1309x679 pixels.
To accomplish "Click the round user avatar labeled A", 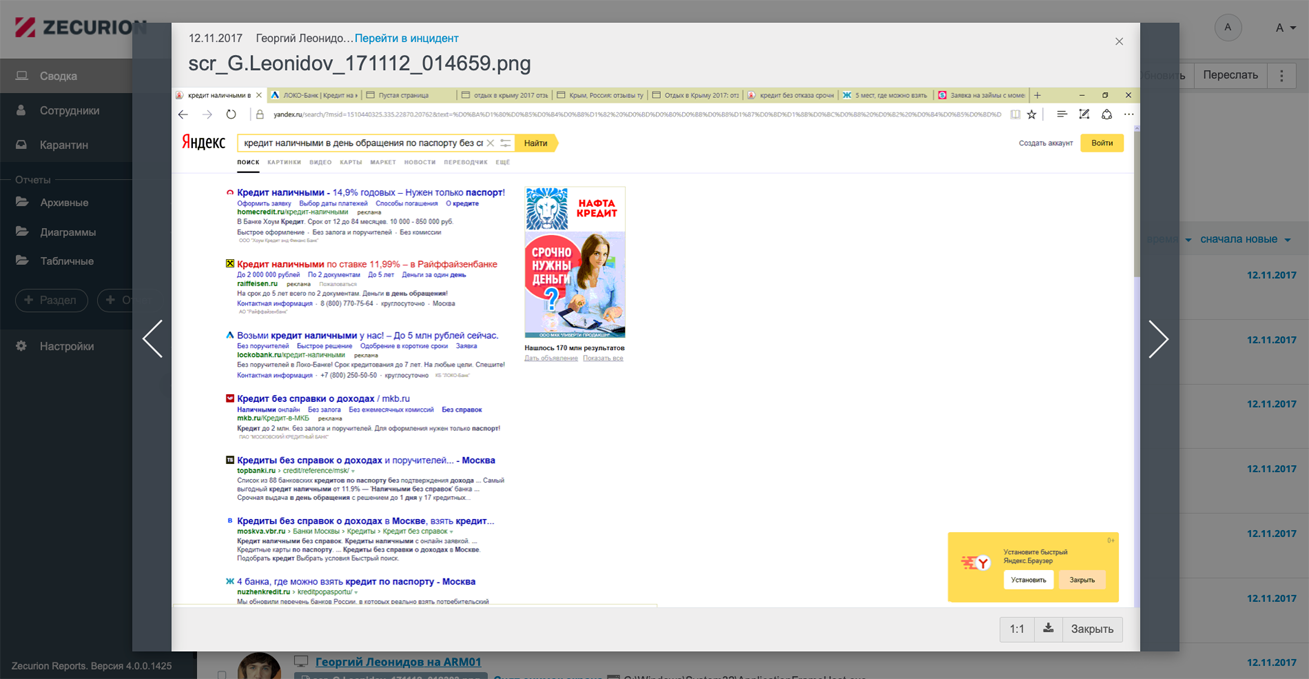I will (x=1228, y=27).
